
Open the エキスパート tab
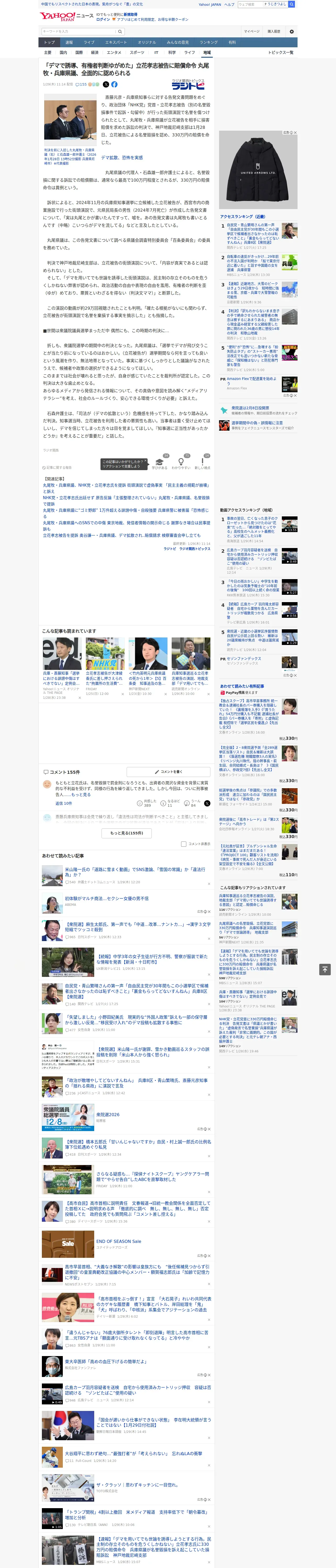[116, 43]
